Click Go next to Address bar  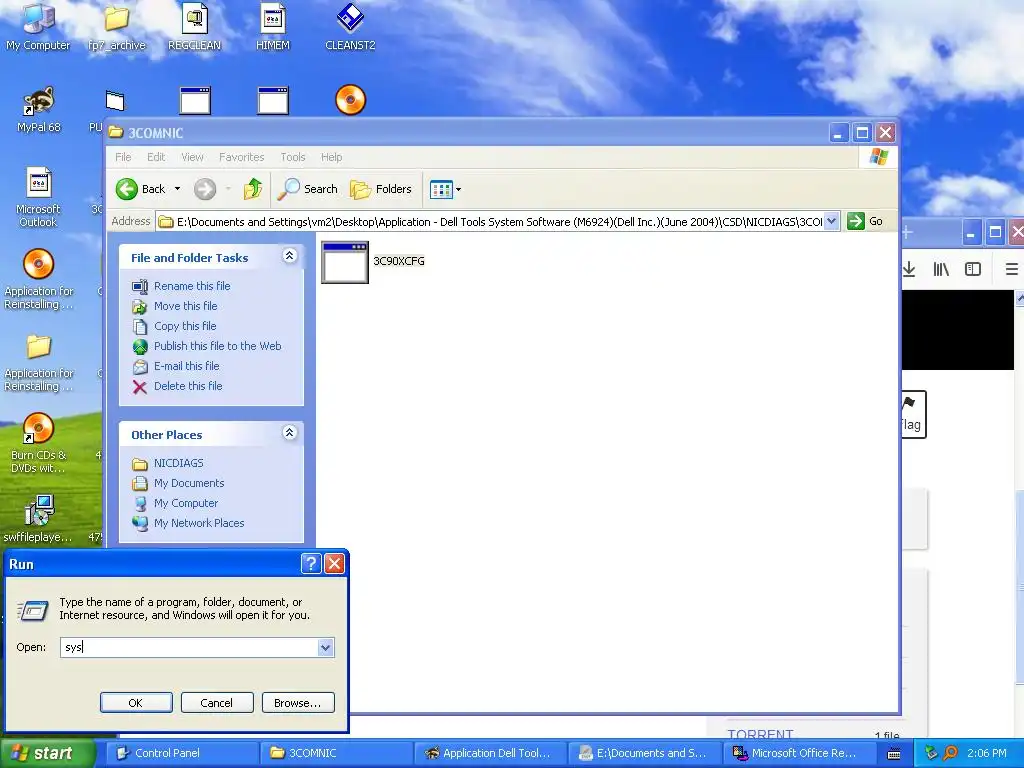coord(865,221)
